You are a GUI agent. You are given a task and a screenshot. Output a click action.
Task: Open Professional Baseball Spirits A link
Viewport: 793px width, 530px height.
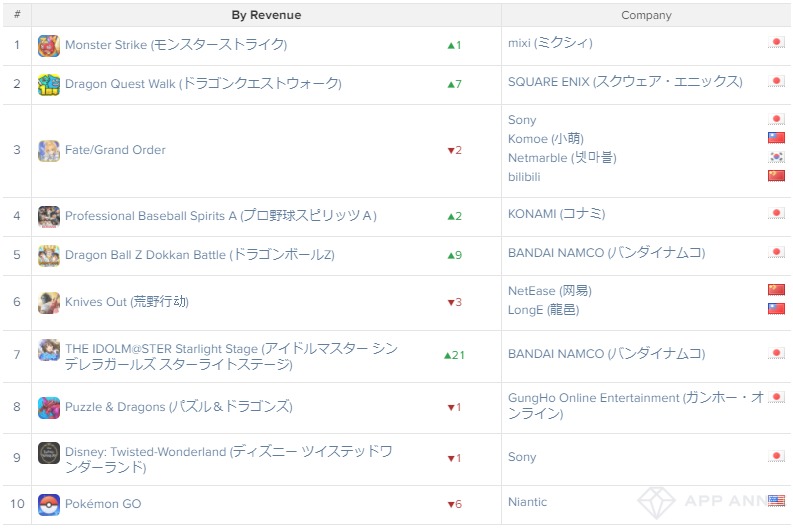[221, 216]
